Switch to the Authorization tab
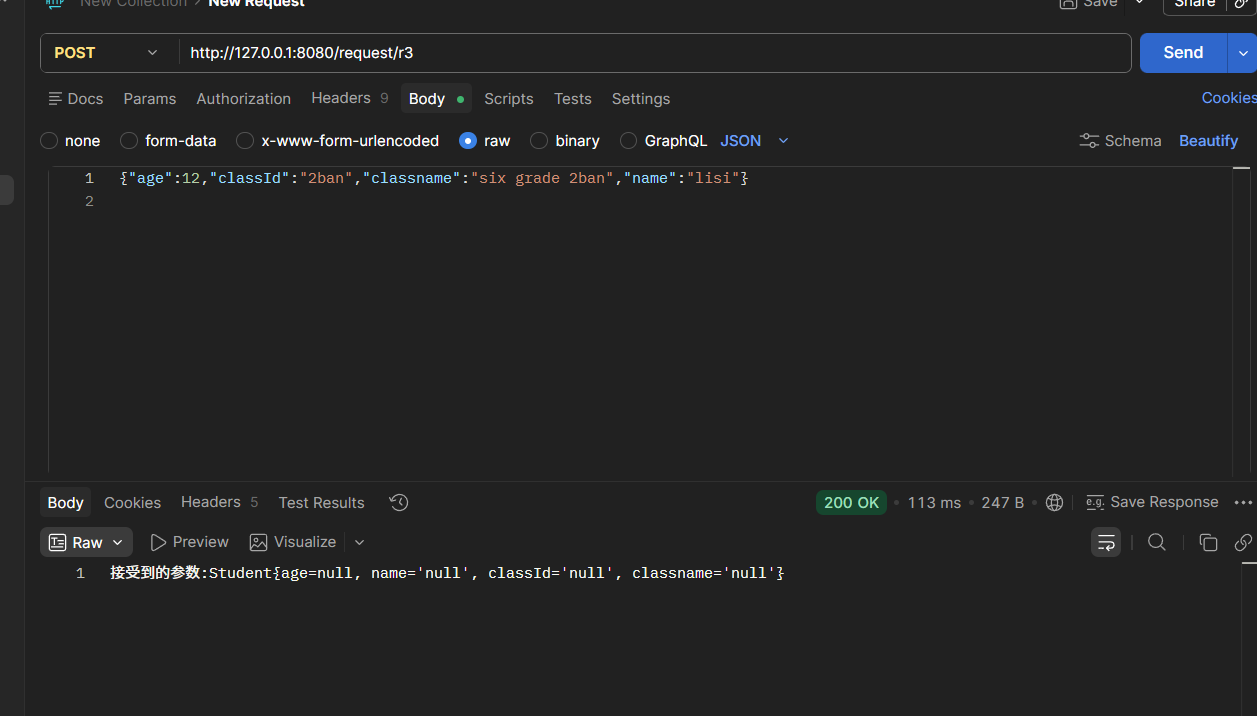Viewport: 1257px width, 716px height. point(244,99)
